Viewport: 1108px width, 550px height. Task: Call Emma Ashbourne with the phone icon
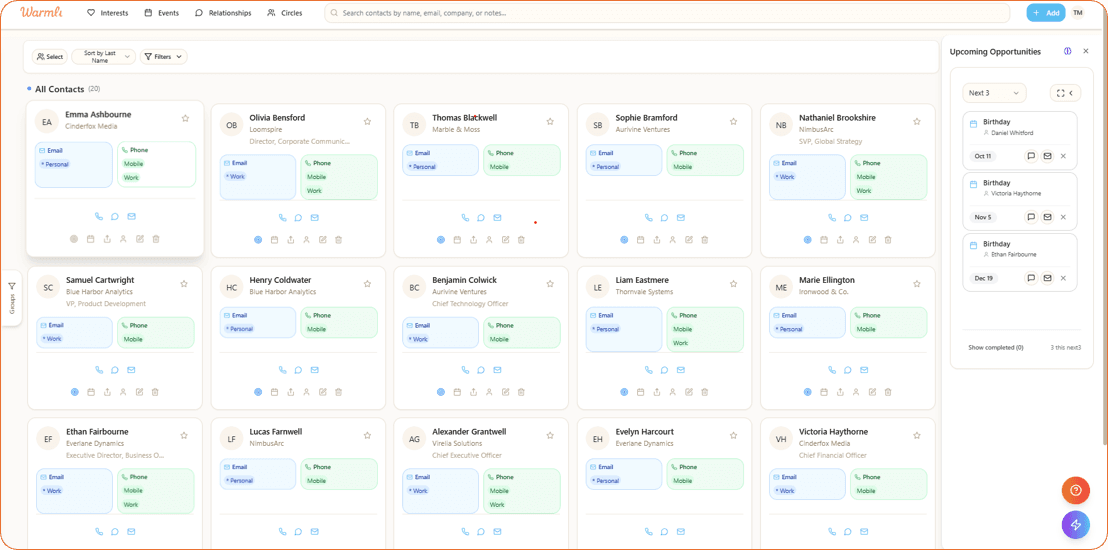click(x=98, y=216)
